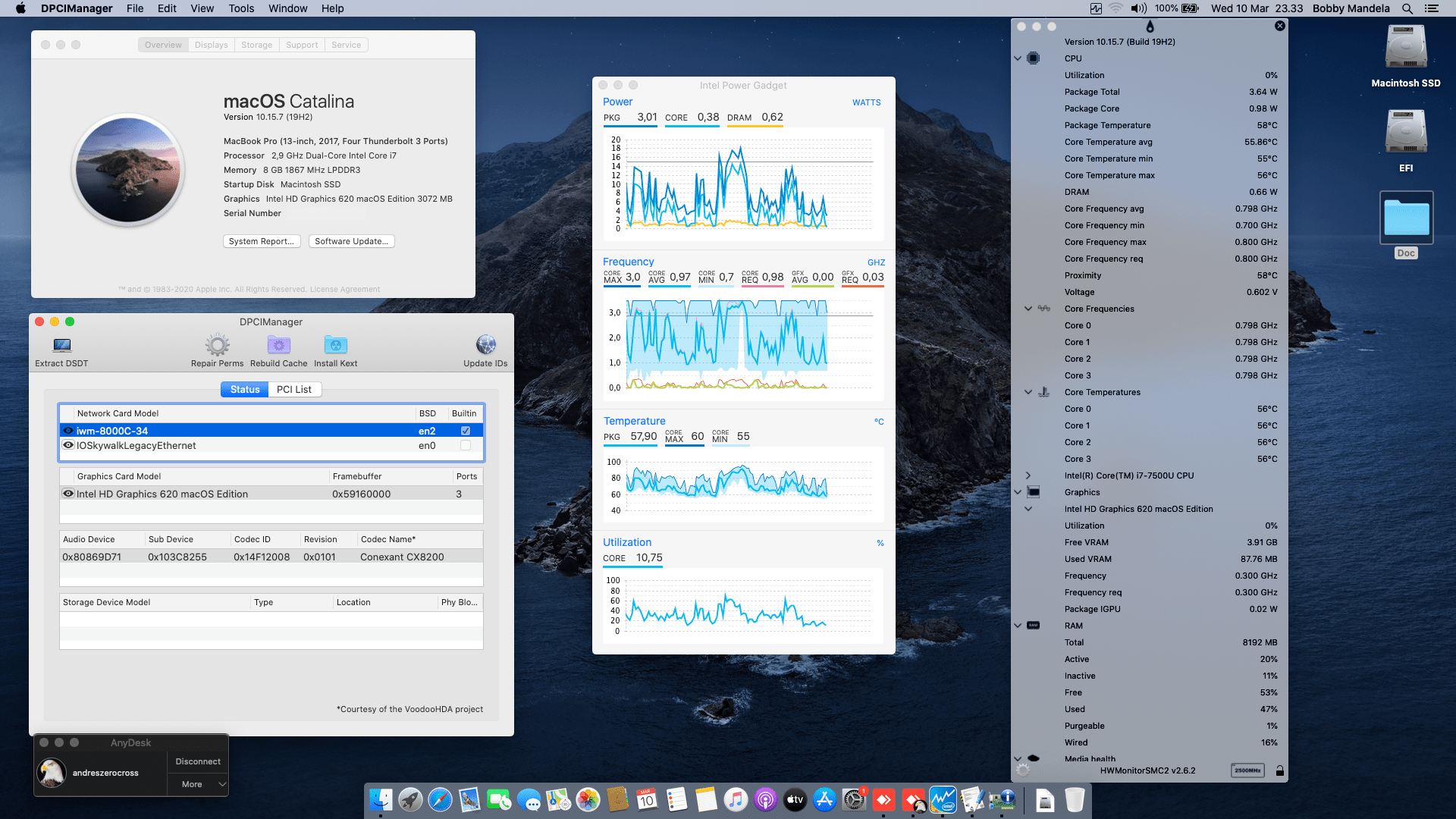Open the Tools menu
Viewport: 1456px width, 819px height.
[x=241, y=8]
